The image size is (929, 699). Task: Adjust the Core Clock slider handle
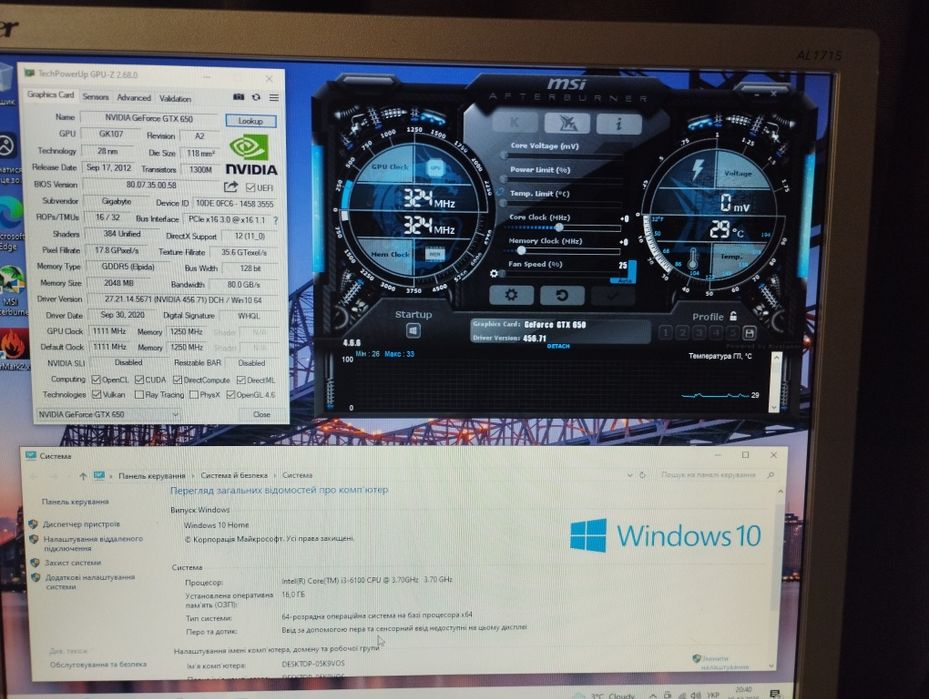(559, 227)
